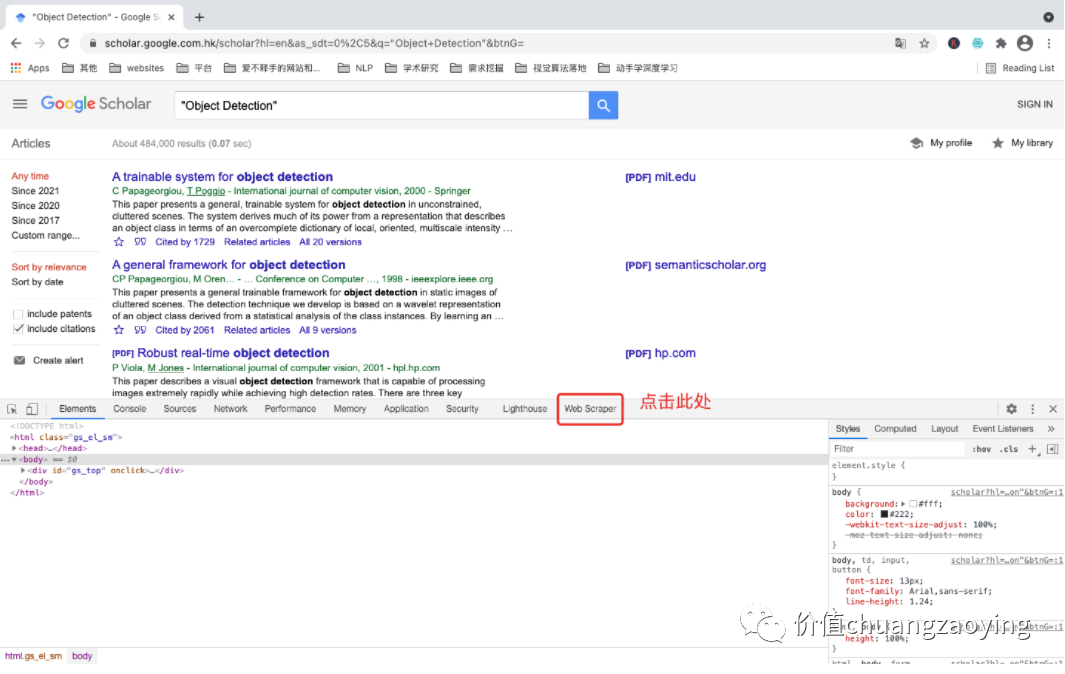1065x674 pixels.
Task: Click the background color swatch #fff
Action: pos(913,504)
